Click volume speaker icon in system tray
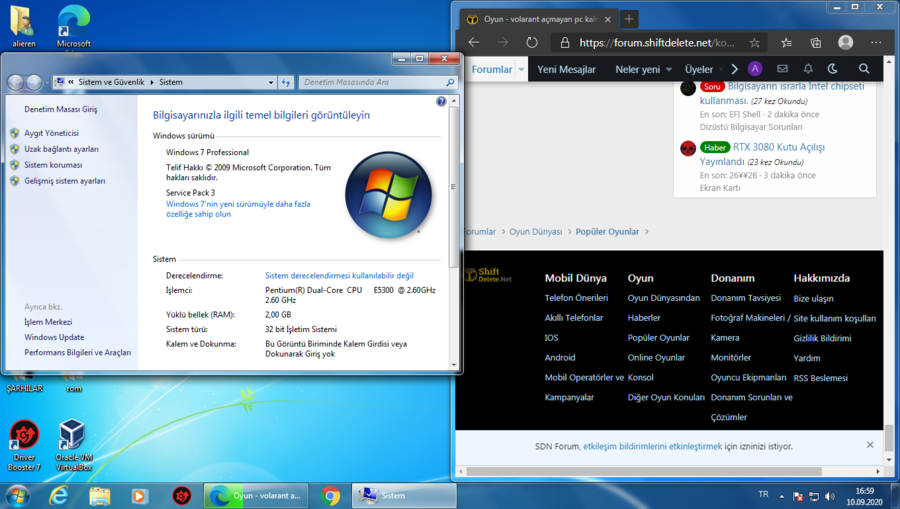This screenshot has width=900, height=509. [x=830, y=496]
